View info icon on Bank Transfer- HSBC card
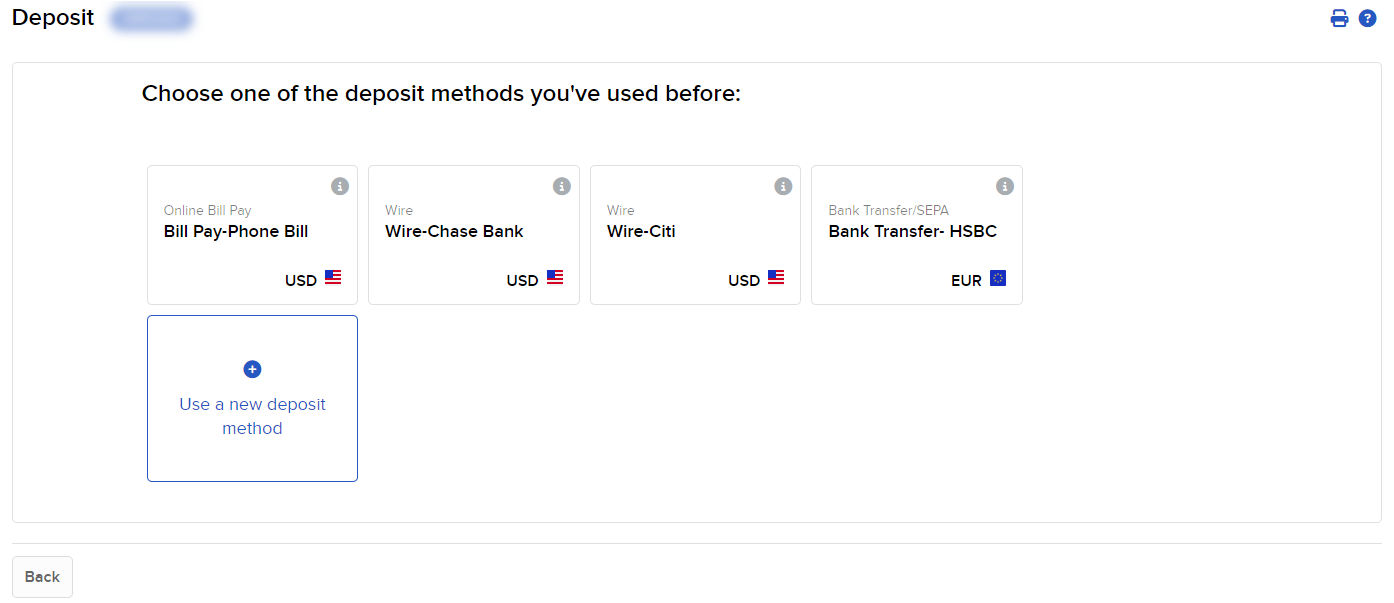The height and width of the screenshot is (603, 1394). point(1004,186)
